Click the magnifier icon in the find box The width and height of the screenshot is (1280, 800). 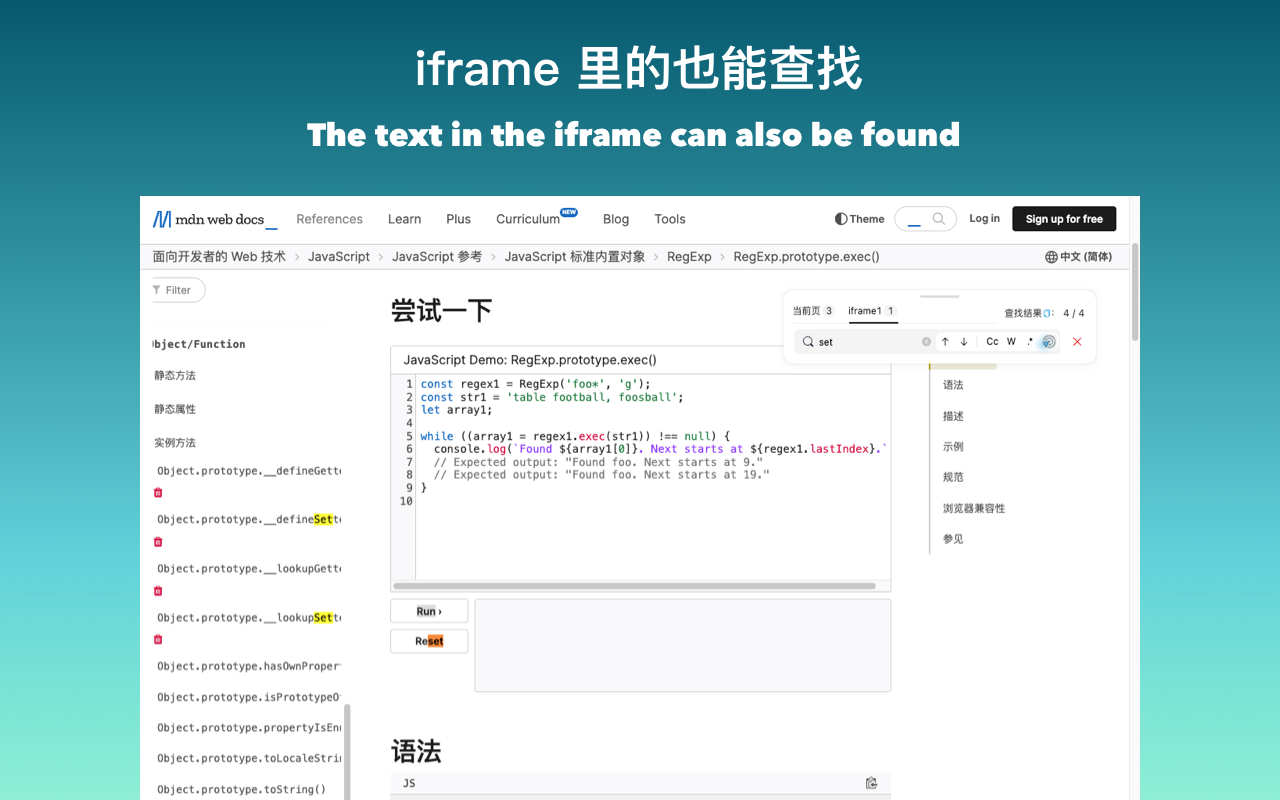coord(808,342)
